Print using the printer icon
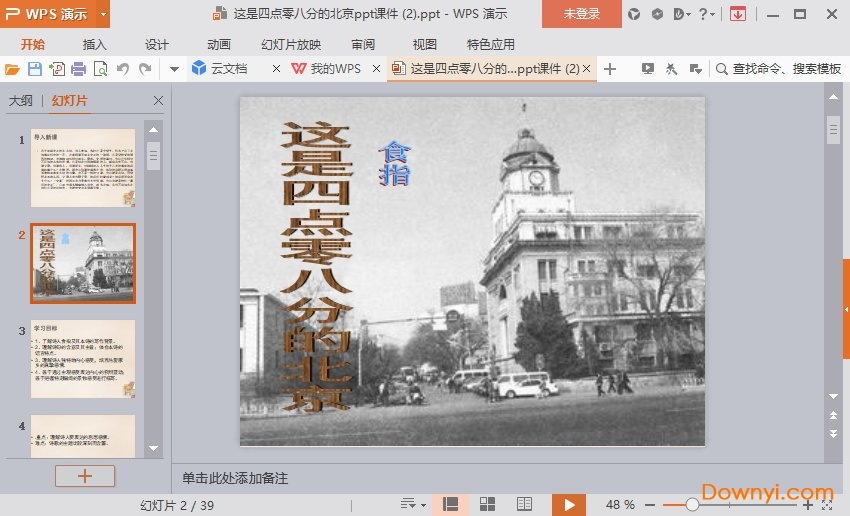 pos(79,69)
